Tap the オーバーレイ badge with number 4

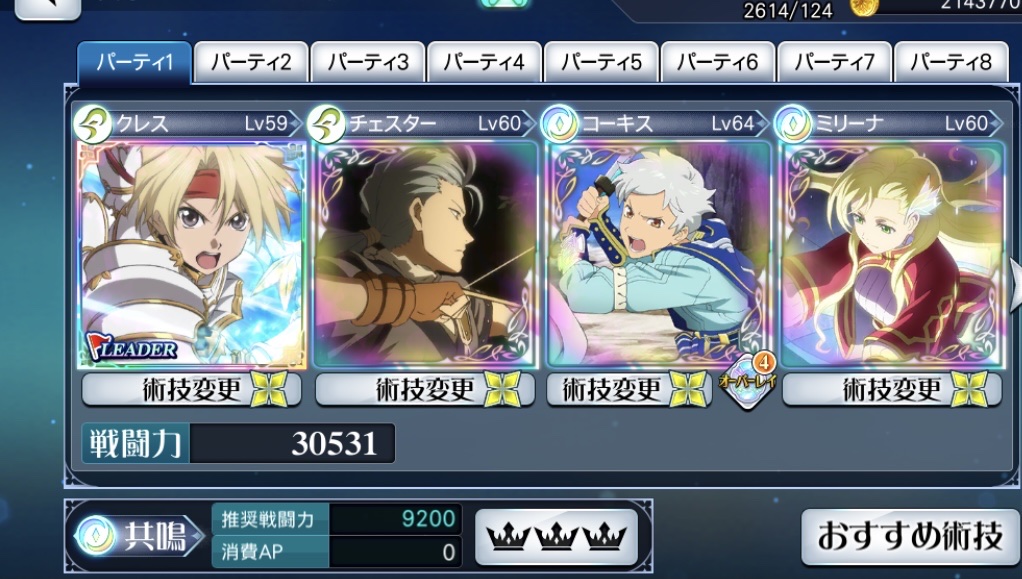pyautogui.click(x=747, y=380)
